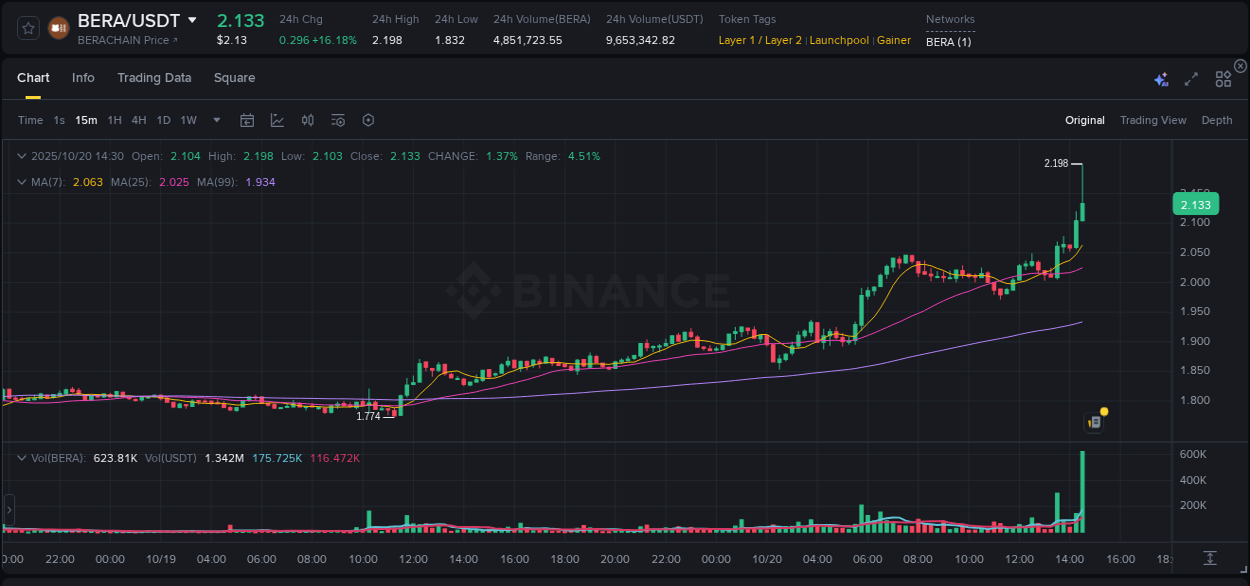This screenshot has width=1250, height=586.
Task: Click the Launchpool token tag
Action: 839,40
